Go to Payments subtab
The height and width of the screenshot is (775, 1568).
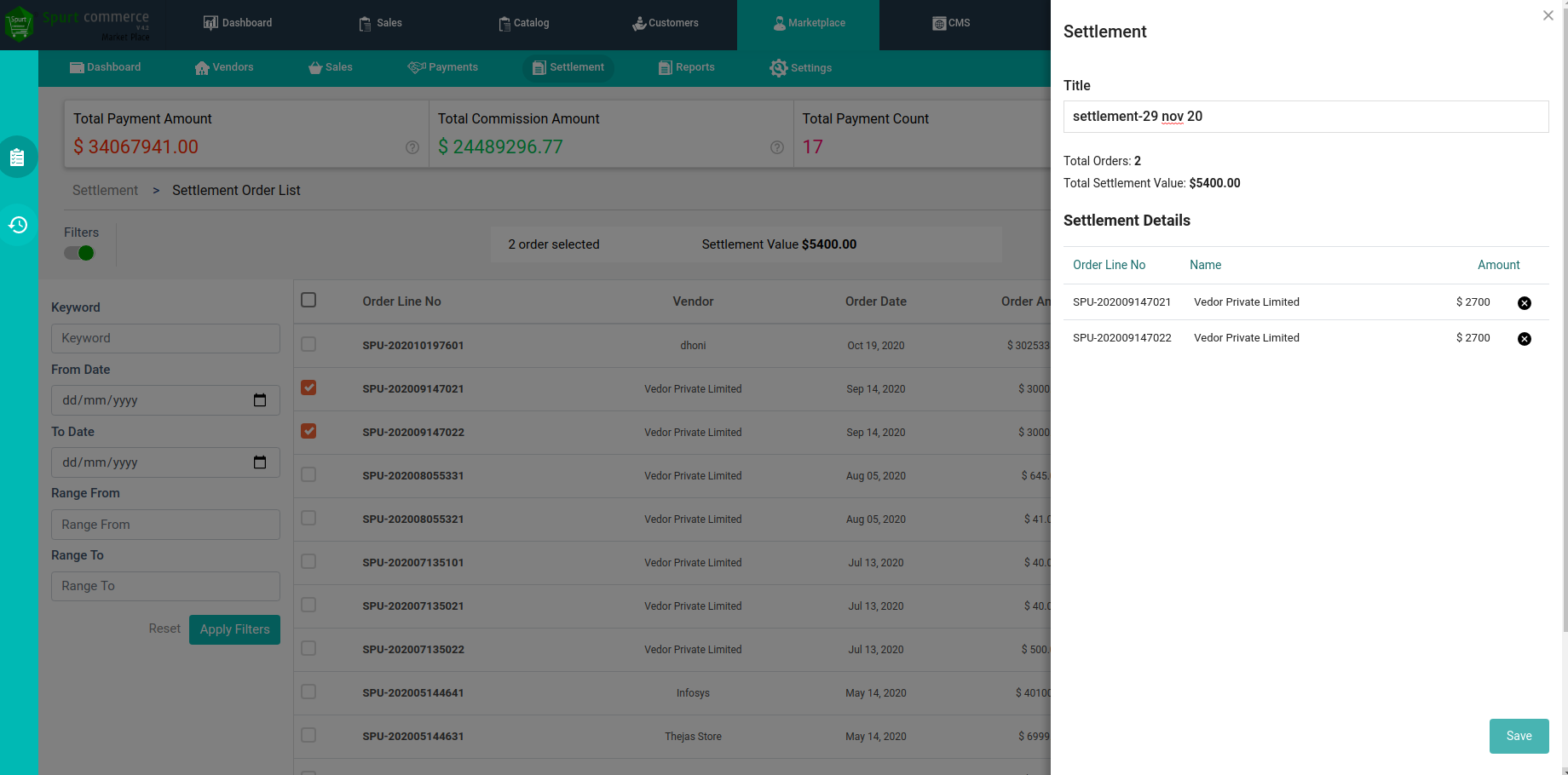coord(443,67)
